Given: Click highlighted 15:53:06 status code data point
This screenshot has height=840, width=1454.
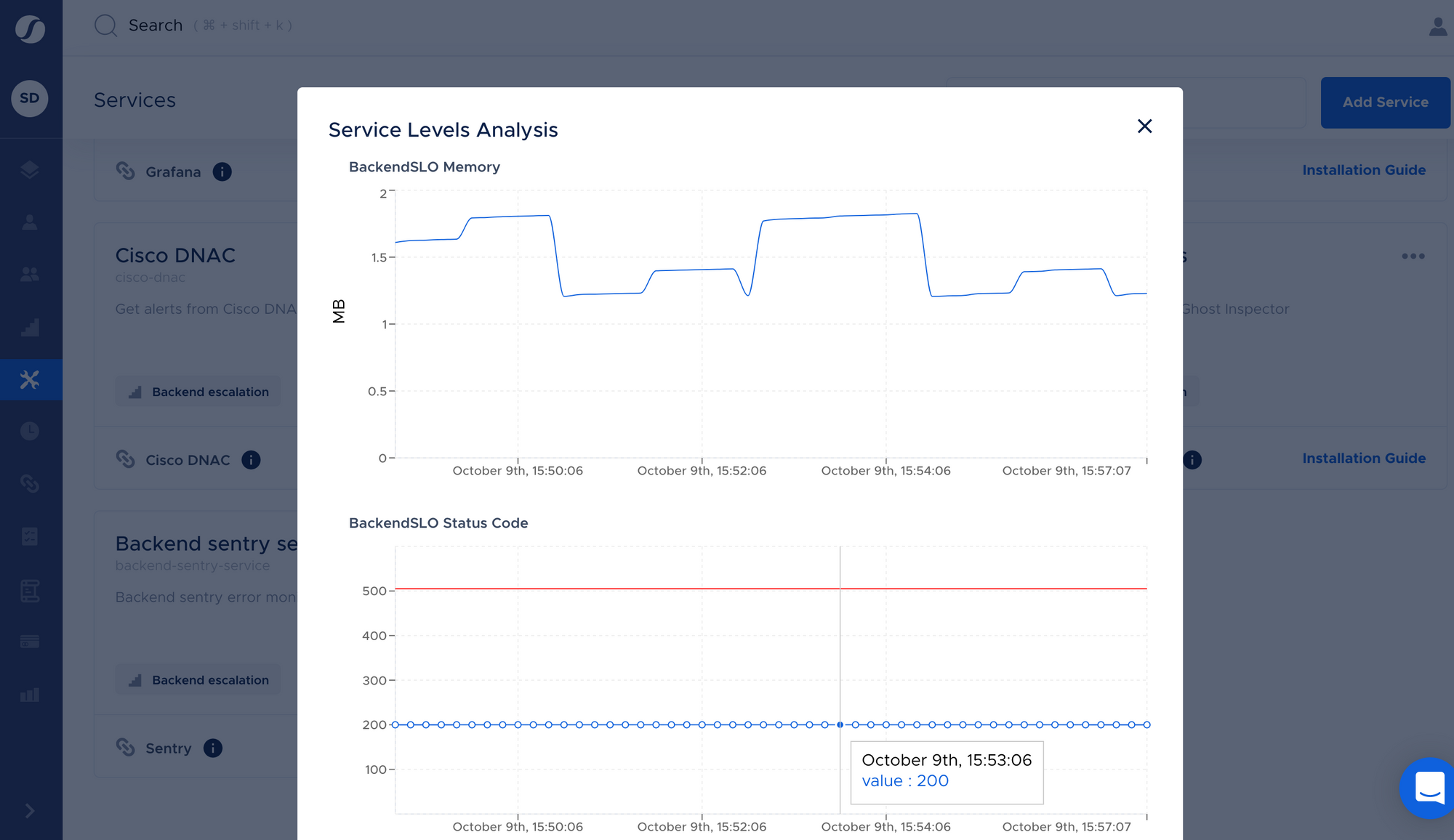Looking at the screenshot, I should click(x=840, y=724).
